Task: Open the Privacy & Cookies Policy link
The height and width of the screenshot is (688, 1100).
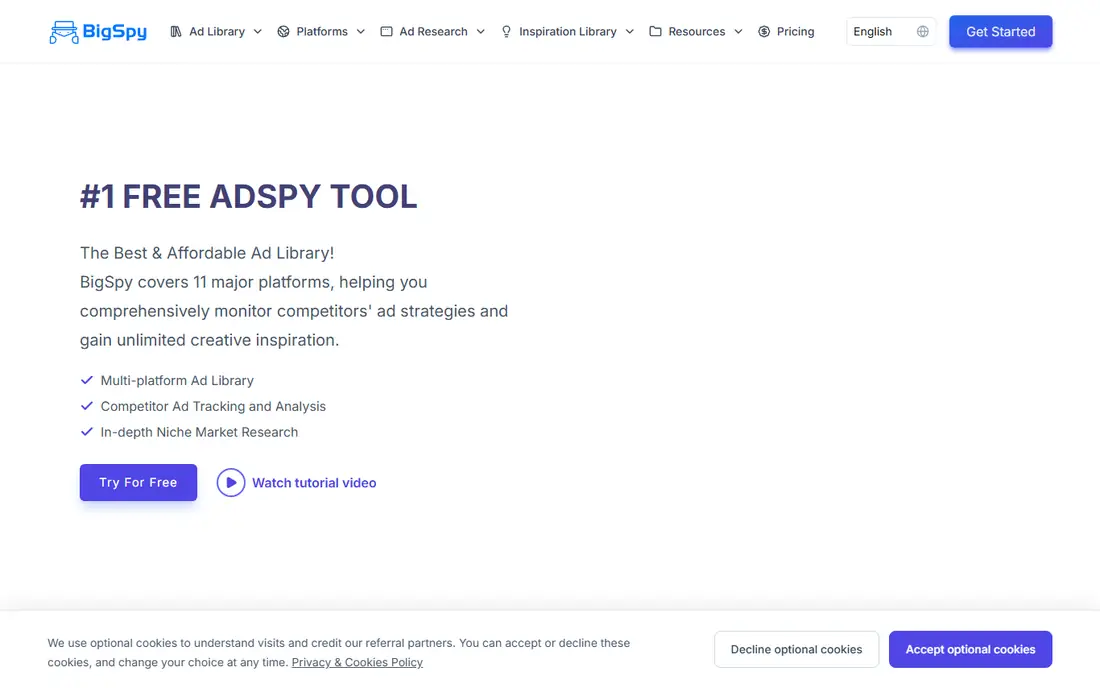Action: click(x=357, y=662)
